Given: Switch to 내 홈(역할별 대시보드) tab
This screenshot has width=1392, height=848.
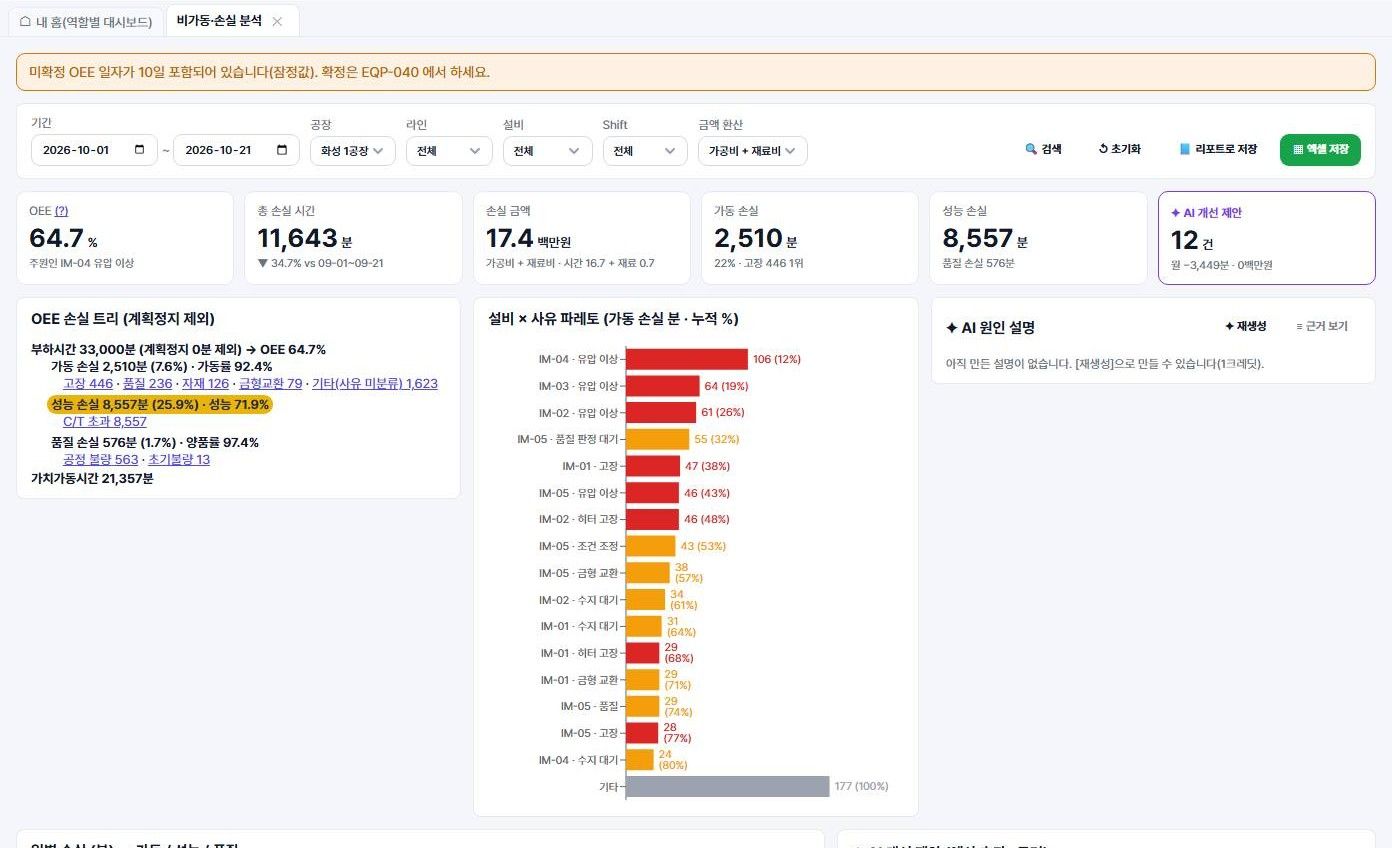Looking at the screenshot, I should 86,21.
